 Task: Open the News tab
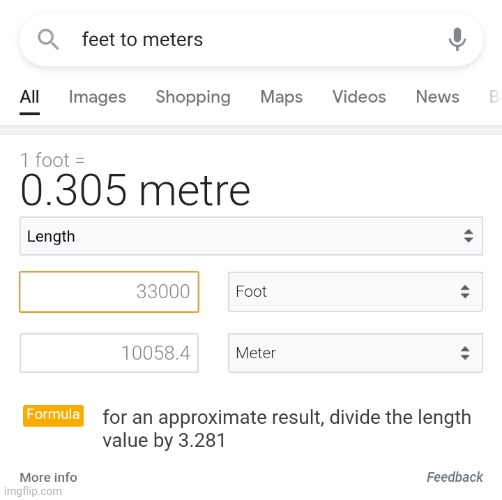(x=437, y=97)
